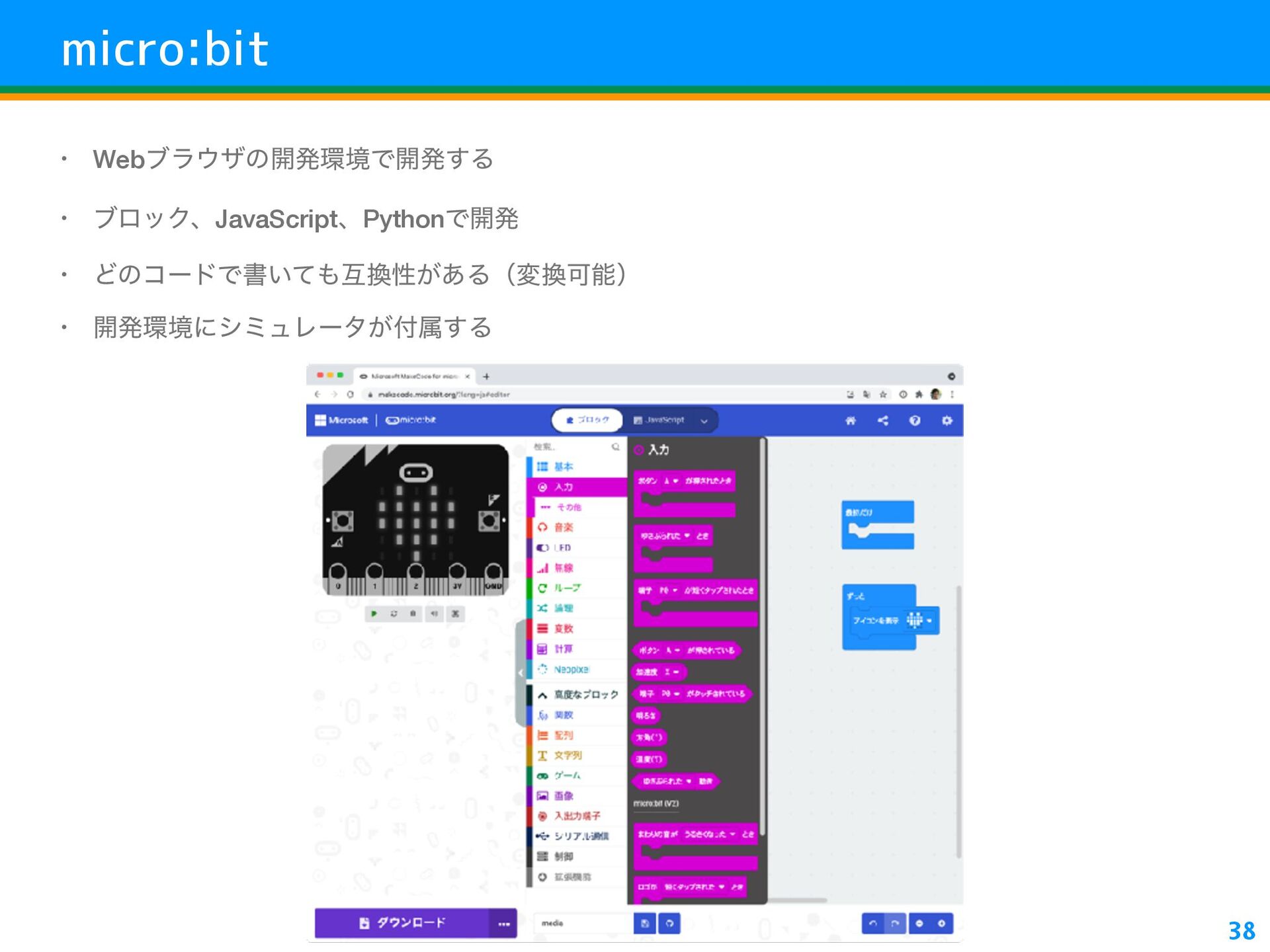Image resolution: width=1270 pixels, height=952 pixels.
Task: Open the 関数 block category
Action: (x=577, y=715)
